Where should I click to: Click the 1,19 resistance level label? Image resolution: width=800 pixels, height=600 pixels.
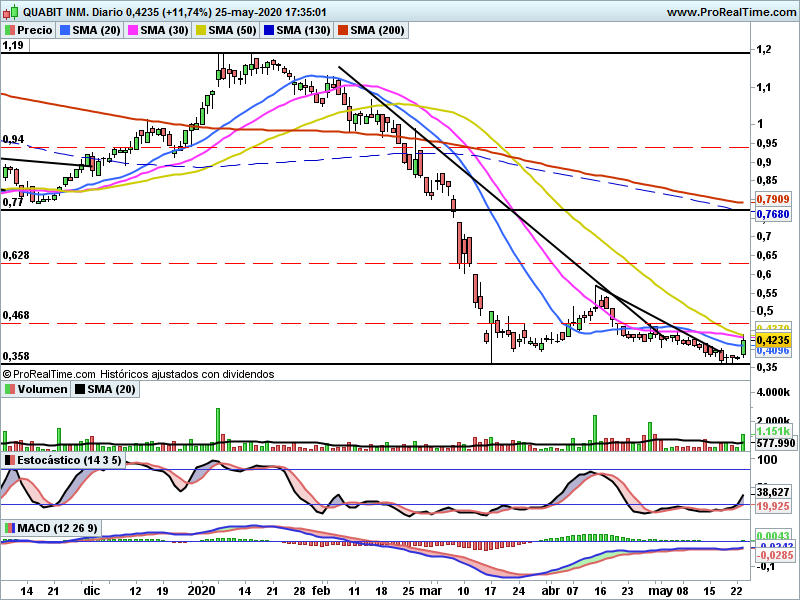[13, 45]
